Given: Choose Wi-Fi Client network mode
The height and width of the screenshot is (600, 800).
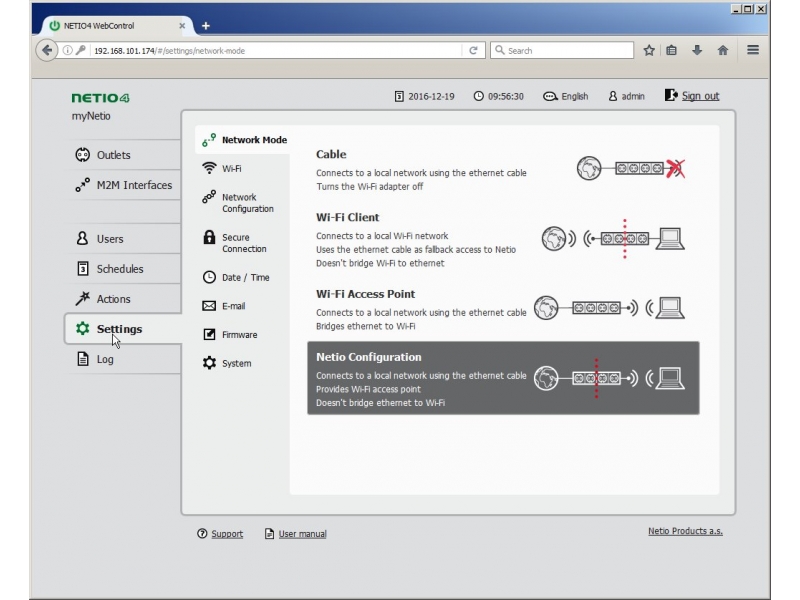Looking at the screenshot, I should 503,240.
